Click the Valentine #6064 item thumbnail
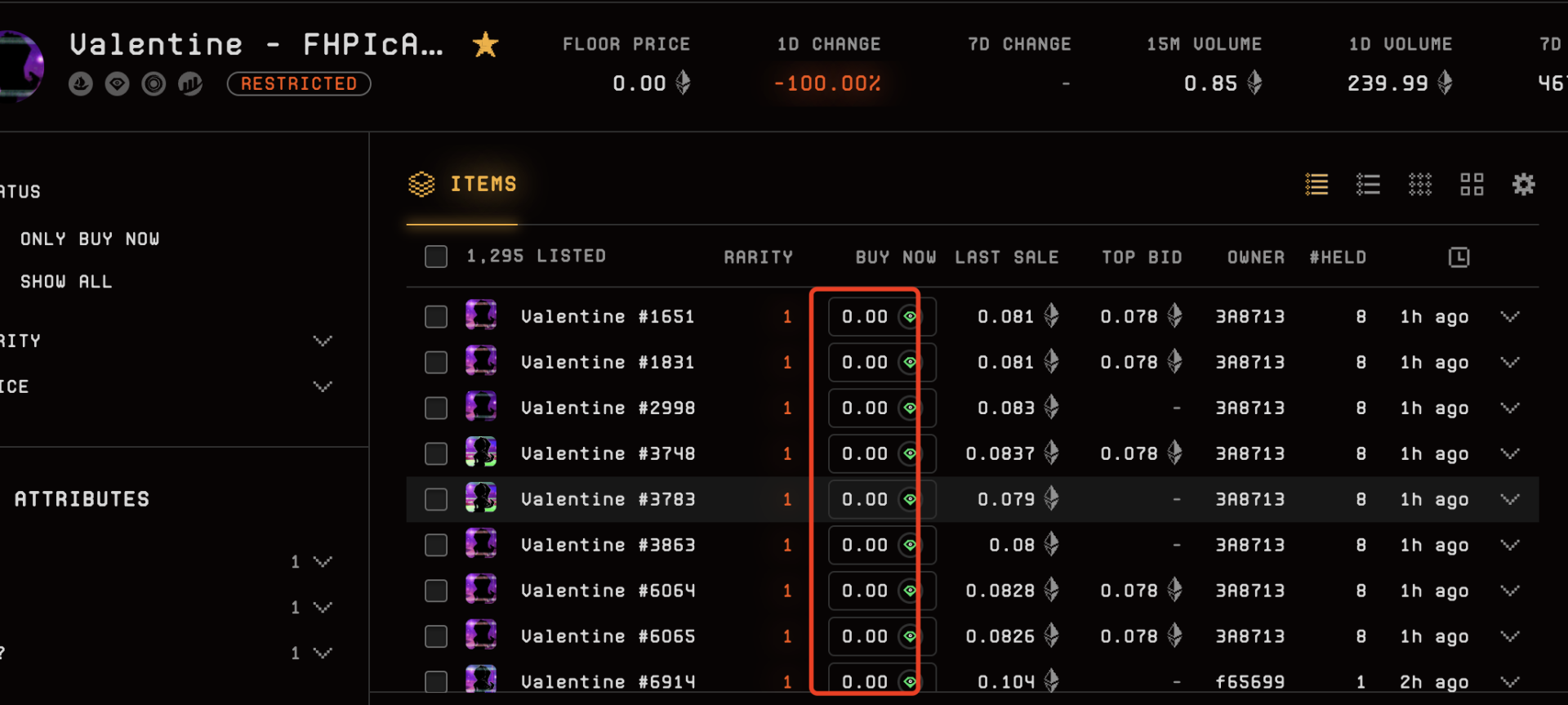The width and height of the screenshot is (1568, 705). pos(481,590)
